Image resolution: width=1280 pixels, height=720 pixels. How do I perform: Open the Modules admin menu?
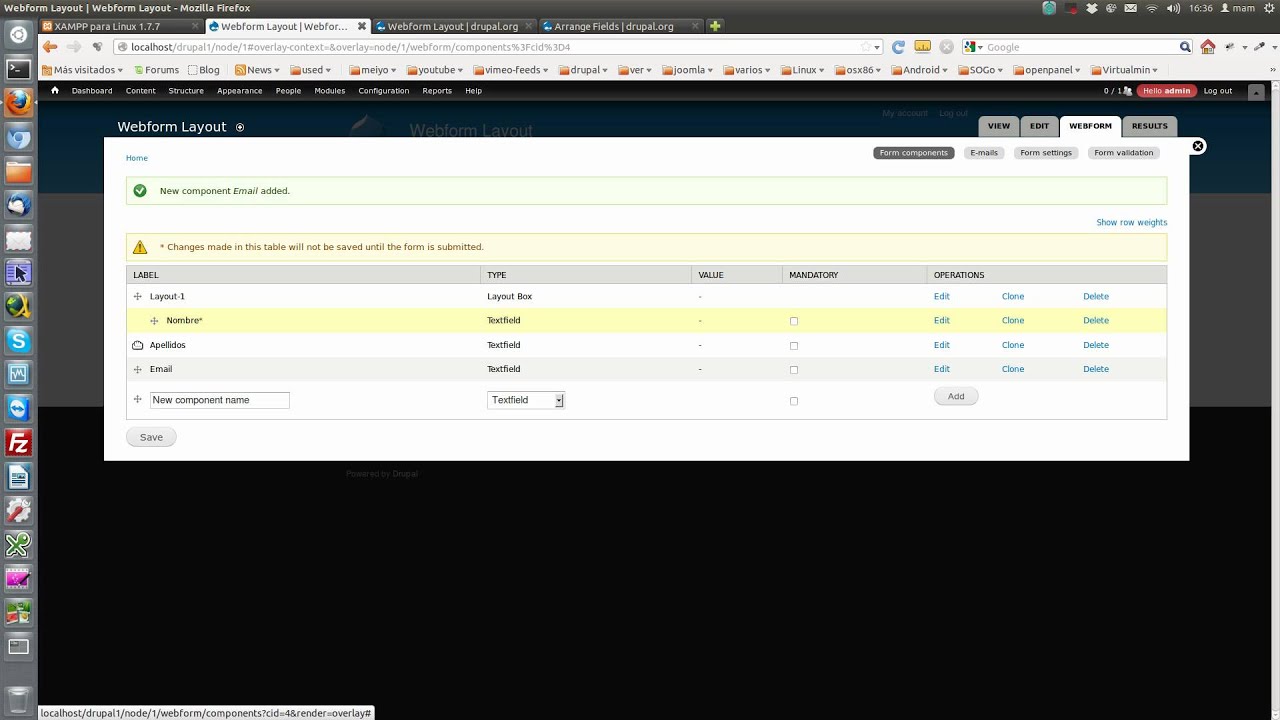[329, 91]
